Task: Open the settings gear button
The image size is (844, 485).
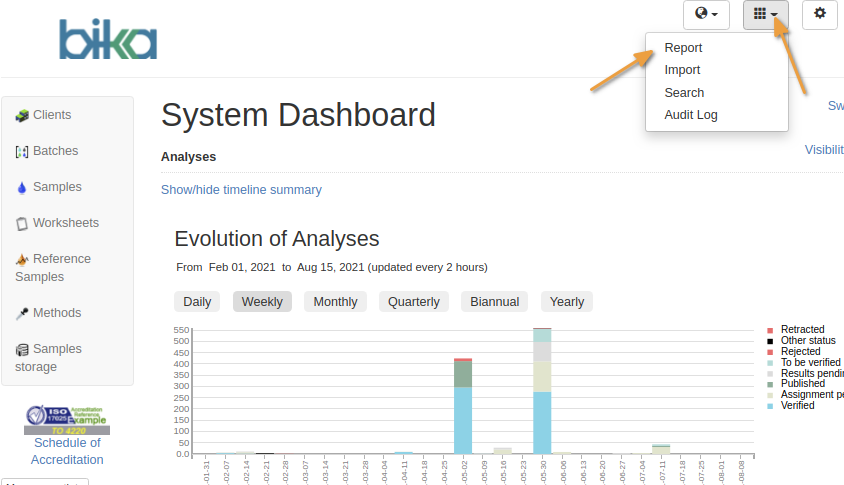Action: (x=820, y=14)
